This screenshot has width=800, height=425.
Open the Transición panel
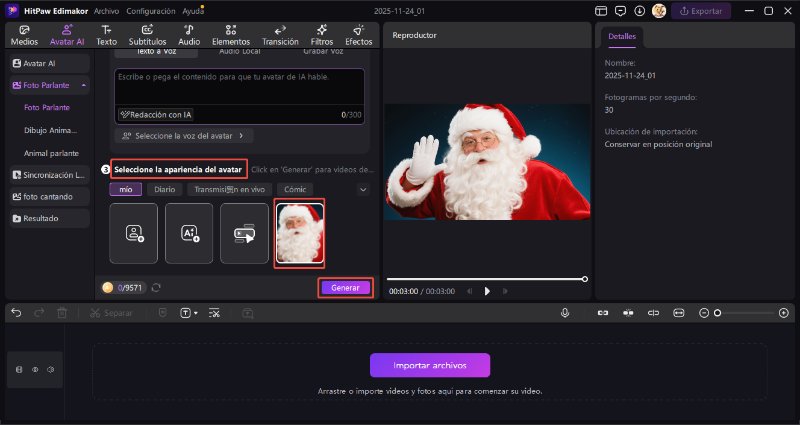coord(280,35)
